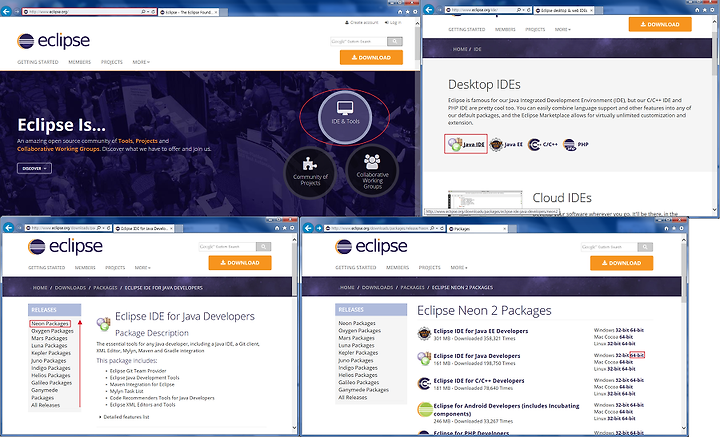Select the Packages browser tab in Neon 2 window
The image size is (720, 437).
pos(478,228)
